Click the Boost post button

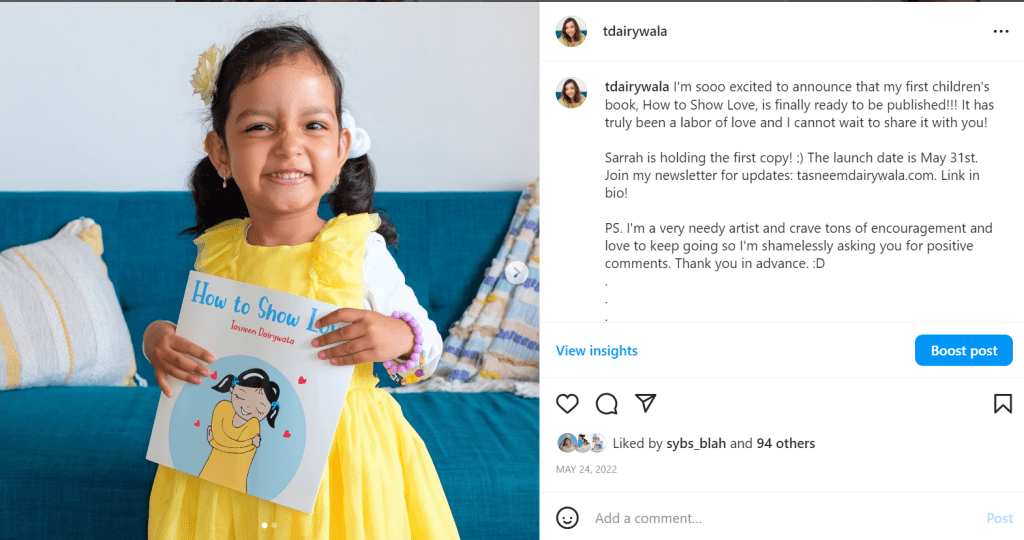tap(963, 351)
